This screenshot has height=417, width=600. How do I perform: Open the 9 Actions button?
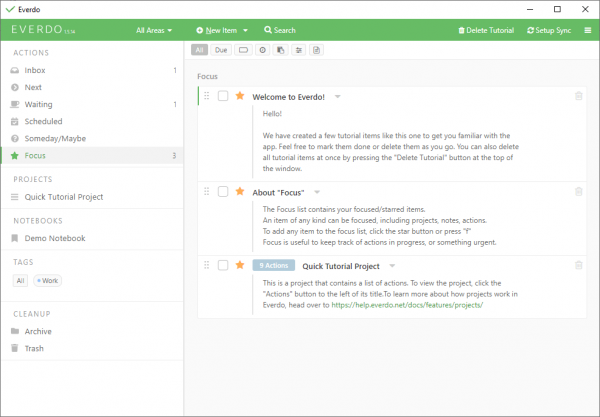pyautogui.click(x=274, y=265)
